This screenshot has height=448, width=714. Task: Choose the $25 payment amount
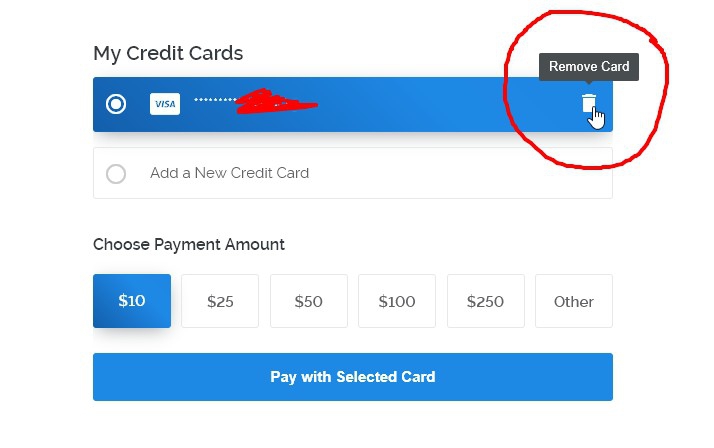[220, 301]
